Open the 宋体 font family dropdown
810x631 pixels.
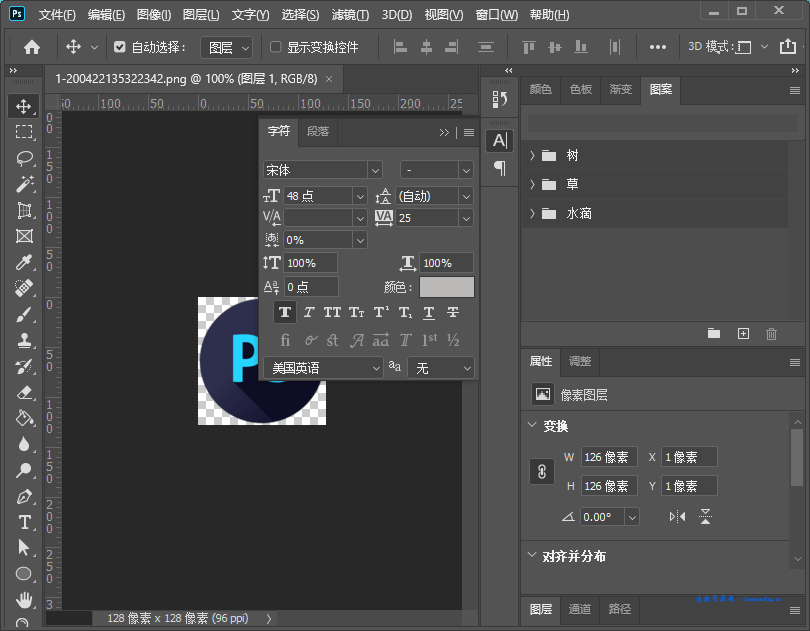point(375,170)
